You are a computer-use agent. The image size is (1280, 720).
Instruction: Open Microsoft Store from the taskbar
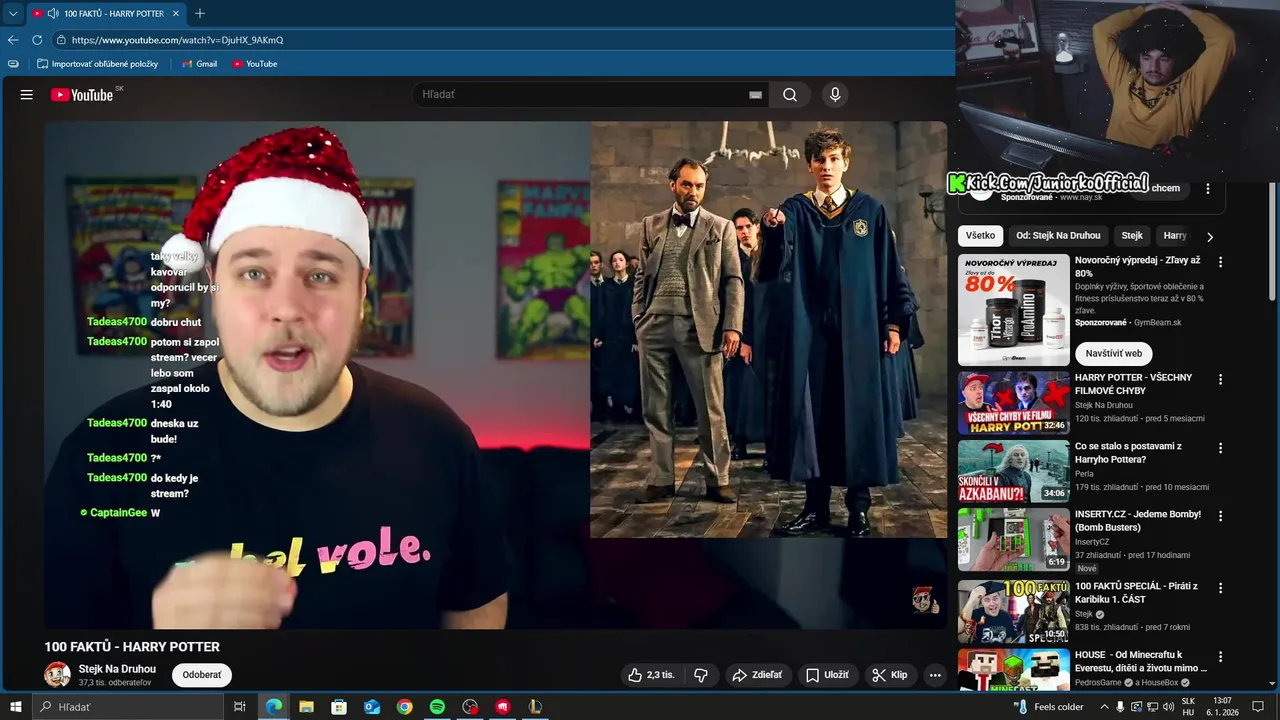click(x=339, y=707)
